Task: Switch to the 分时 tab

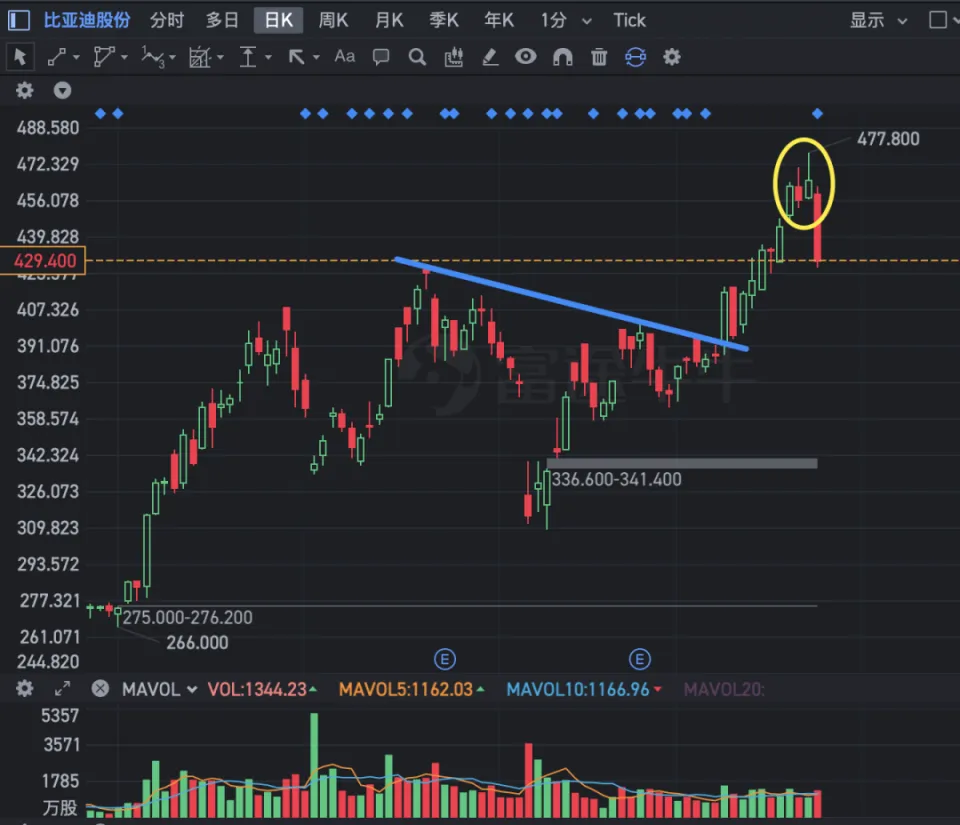Action: pos(167,20)
